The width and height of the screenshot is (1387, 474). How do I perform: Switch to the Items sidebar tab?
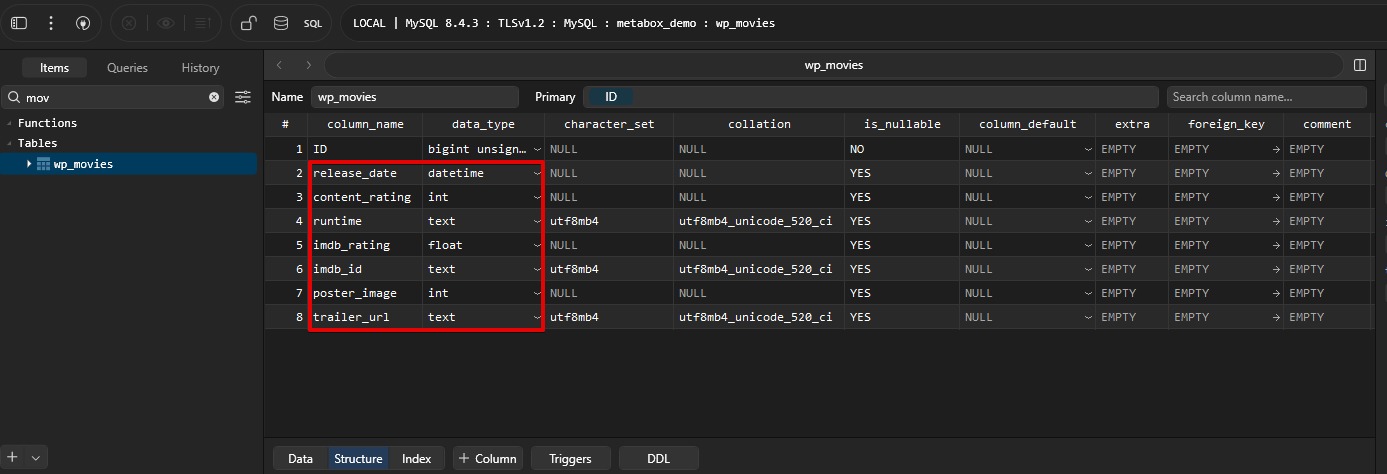54,68
